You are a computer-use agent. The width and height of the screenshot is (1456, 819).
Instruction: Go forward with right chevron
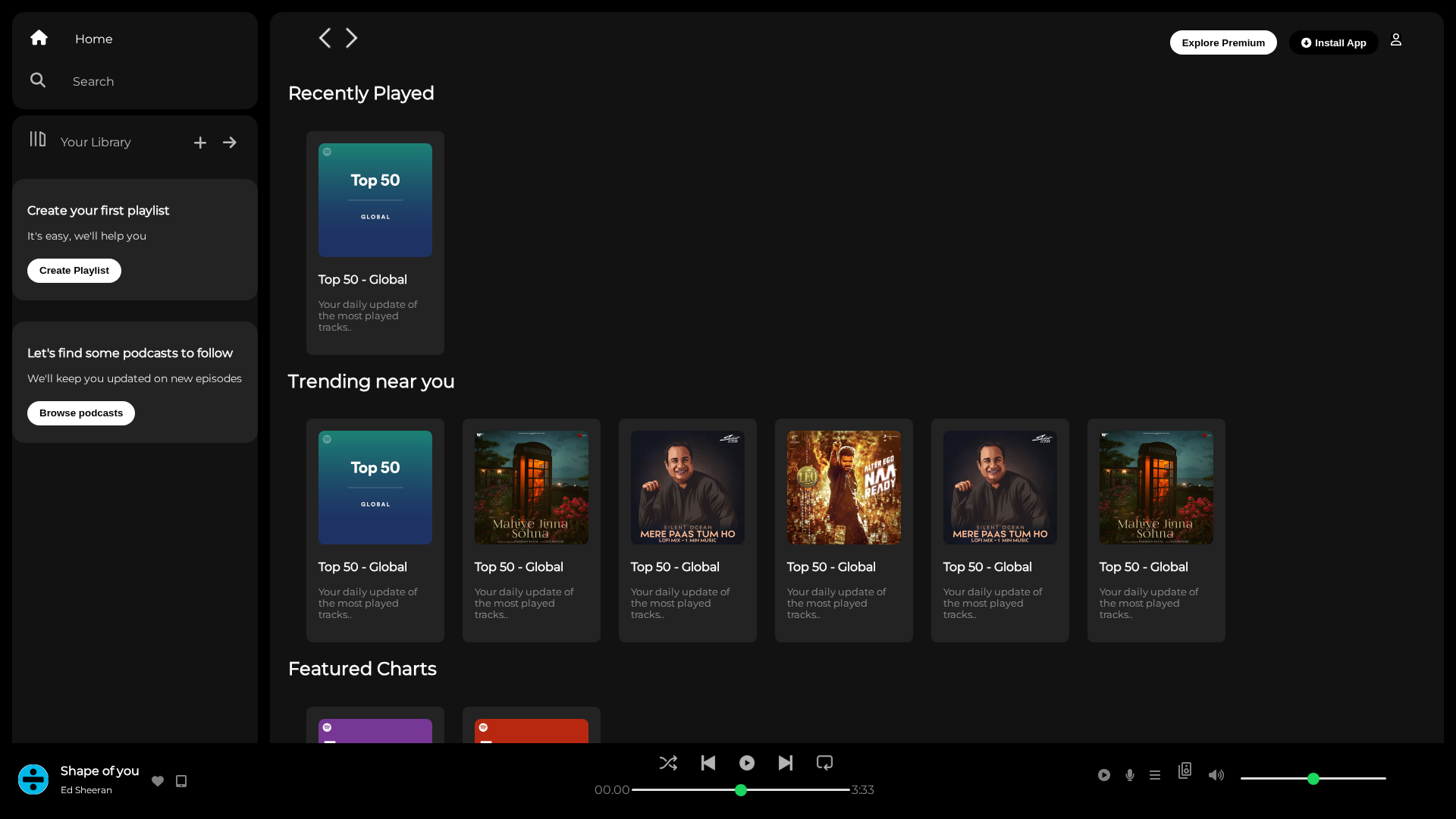click(x=352, y=38)
